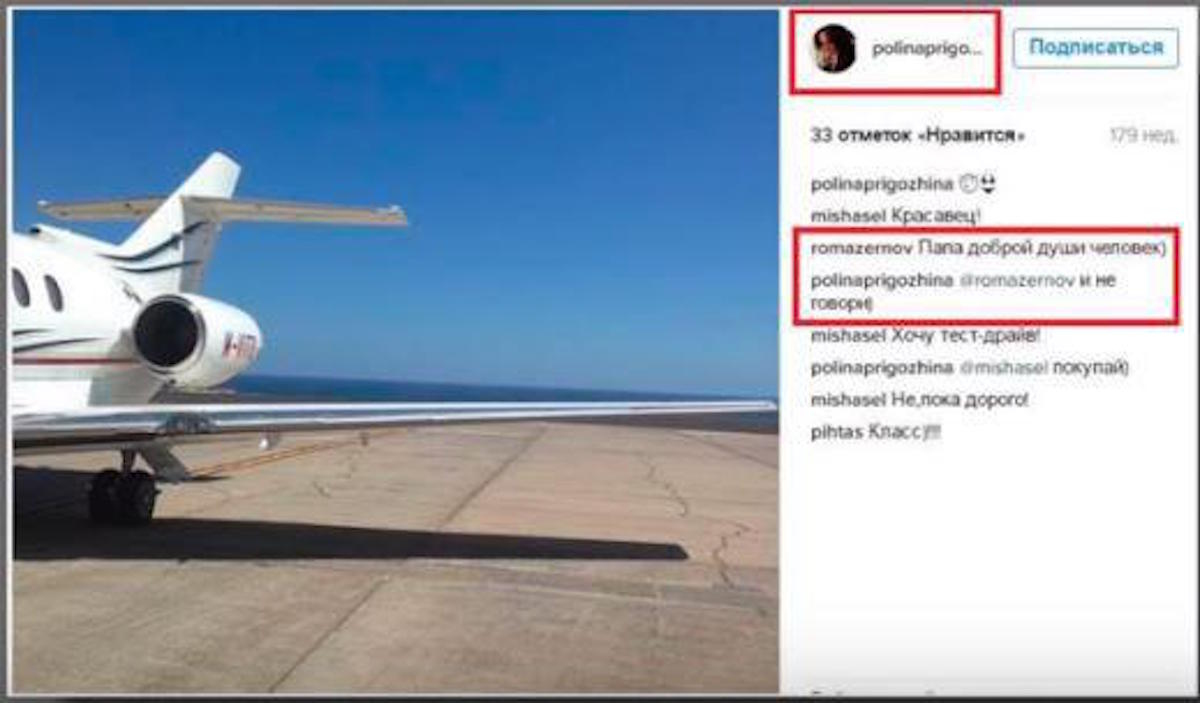Screen dimensions: 1200x703
Task: Open mishasel username beside Хочу тест-драйв!
Action: (x=846, y=336)
